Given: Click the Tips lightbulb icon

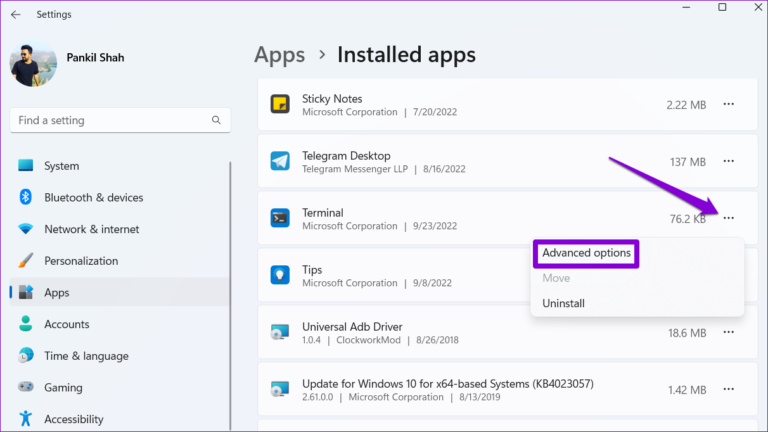Looking at the screenshot, I should 281,275.
